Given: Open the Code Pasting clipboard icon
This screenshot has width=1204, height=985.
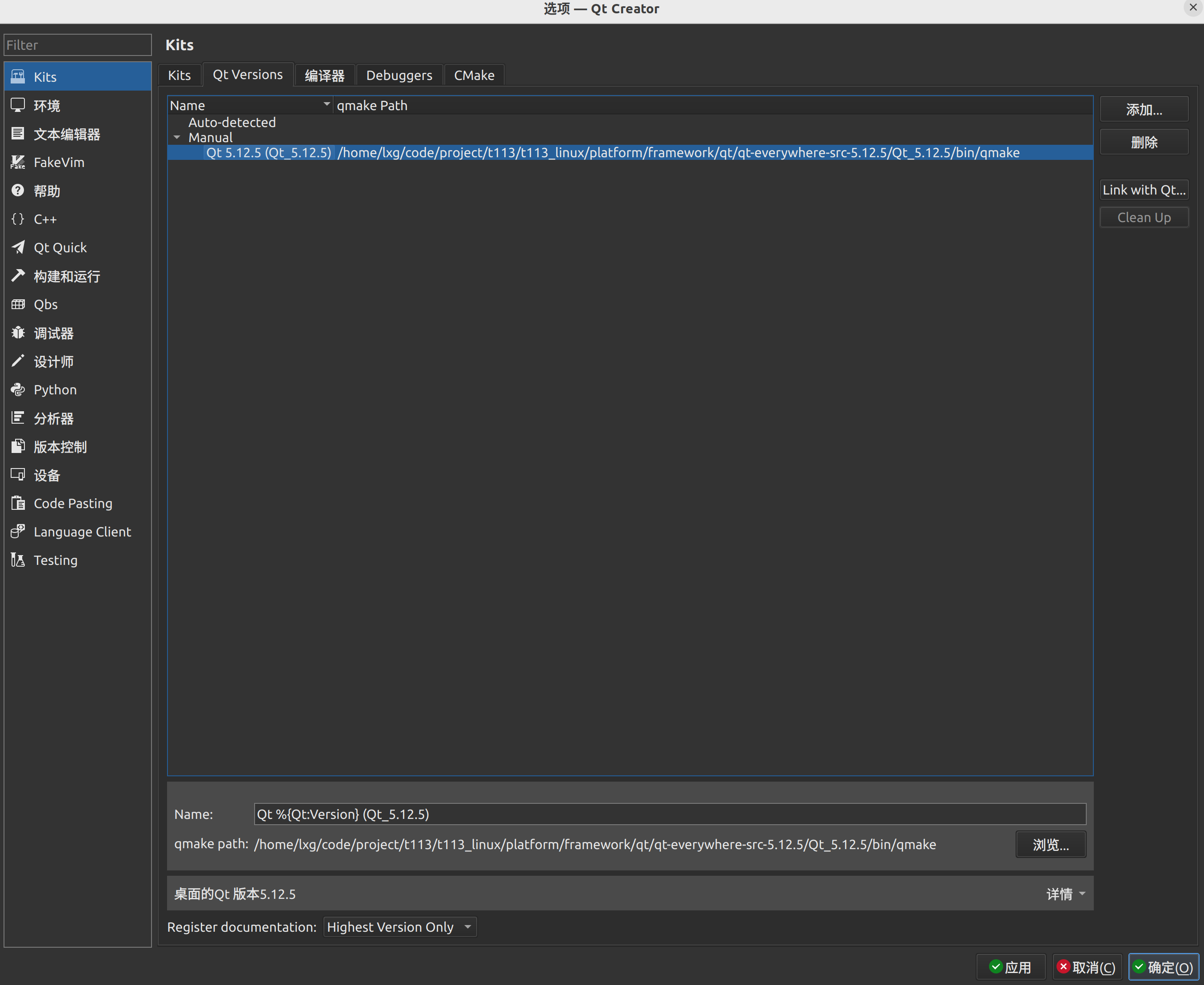Looking at the screenshot, I should [18, 503].
